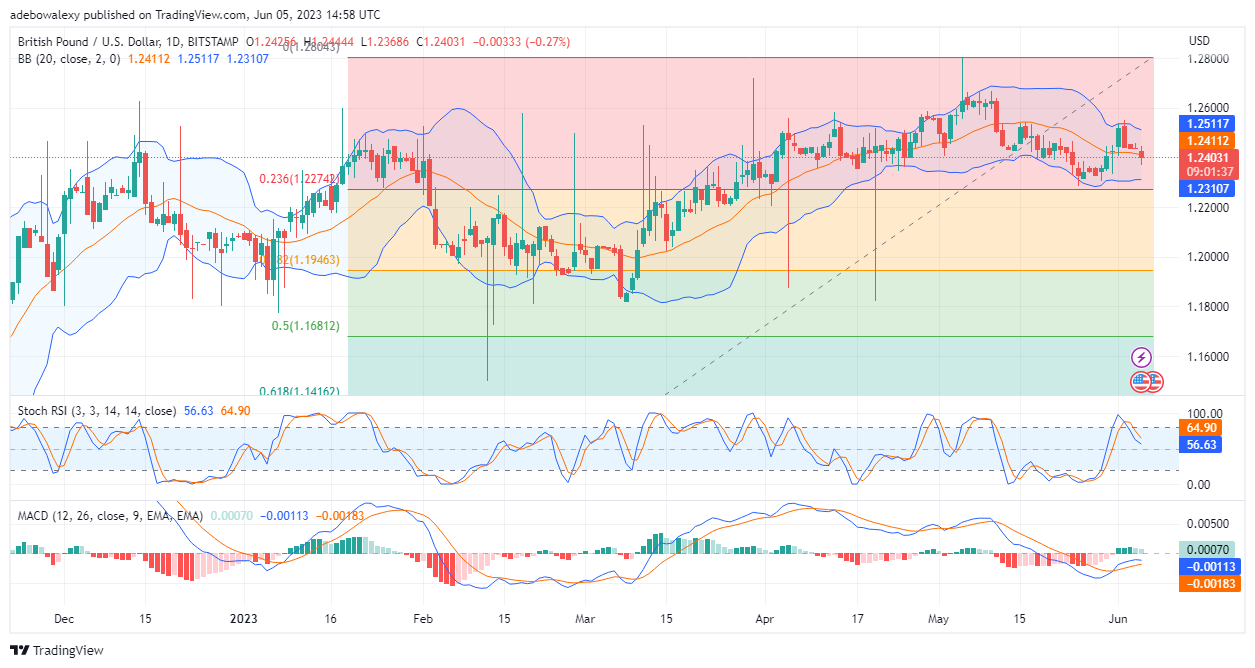Click the 1.28000 price axis label
The width and height of the screenshot is (1255, 668).
pyautogui.click(x=1208, y=59)
